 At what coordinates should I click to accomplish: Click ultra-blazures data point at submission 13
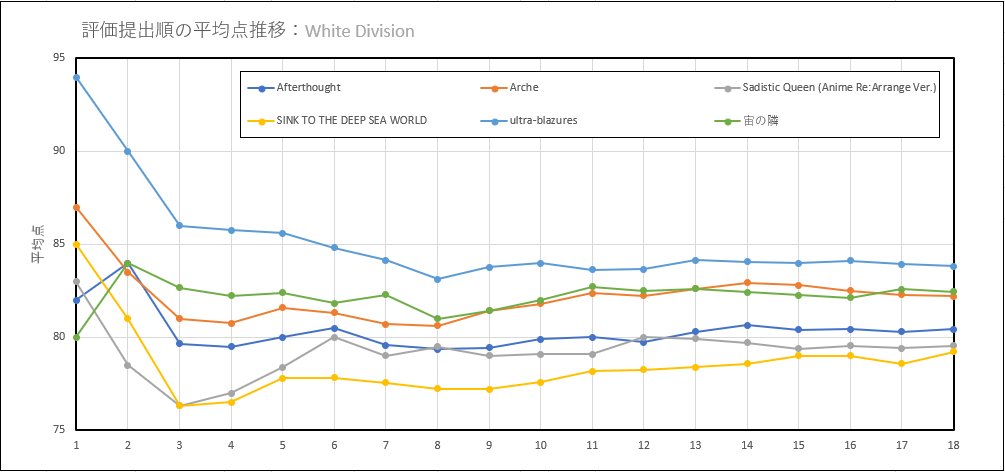tap(695, 260)
